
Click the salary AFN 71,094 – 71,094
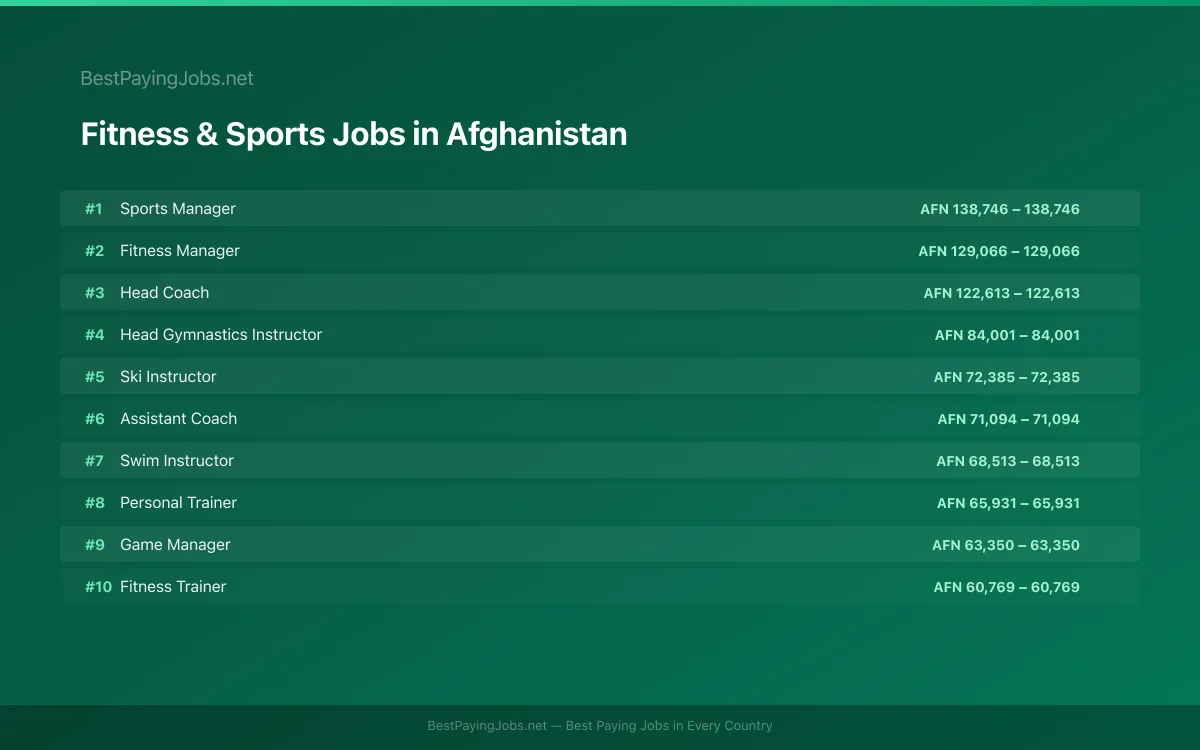1009,419
